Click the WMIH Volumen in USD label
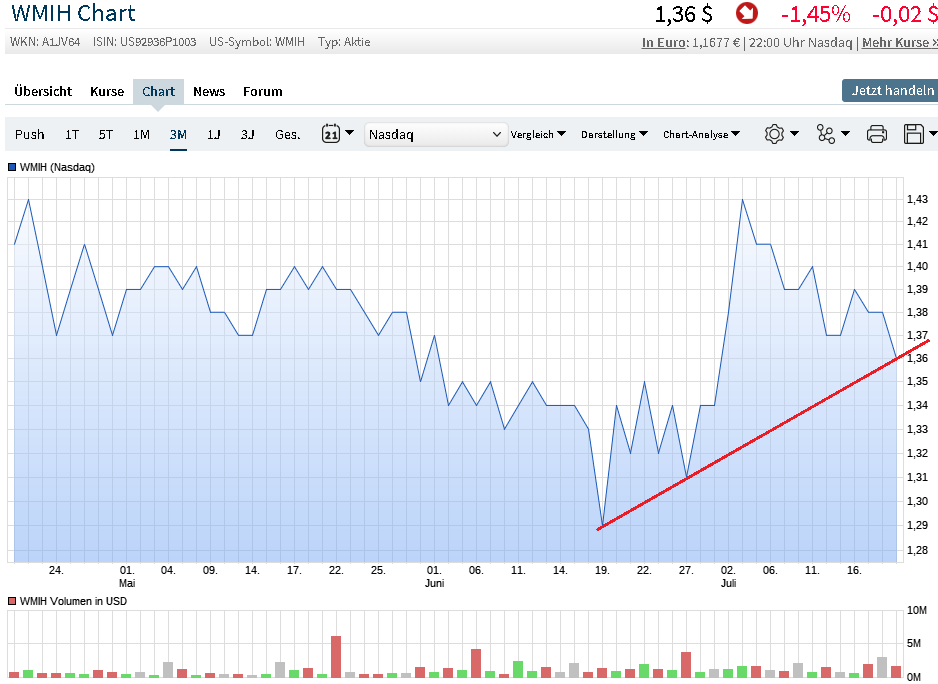This screenshot has width=938, height=684. (x=73, y=601)
